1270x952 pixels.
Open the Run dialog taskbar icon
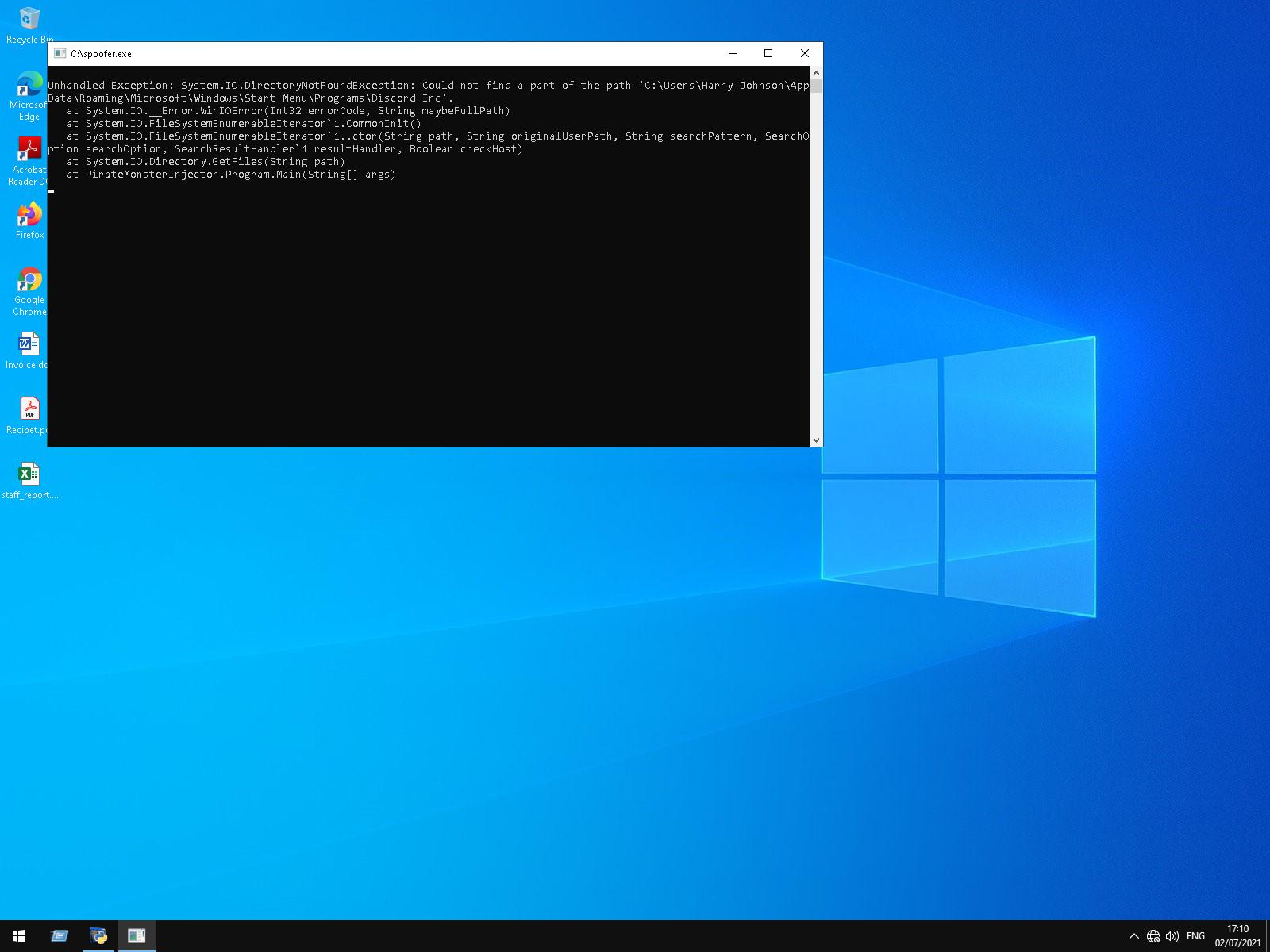coord(60,936)
